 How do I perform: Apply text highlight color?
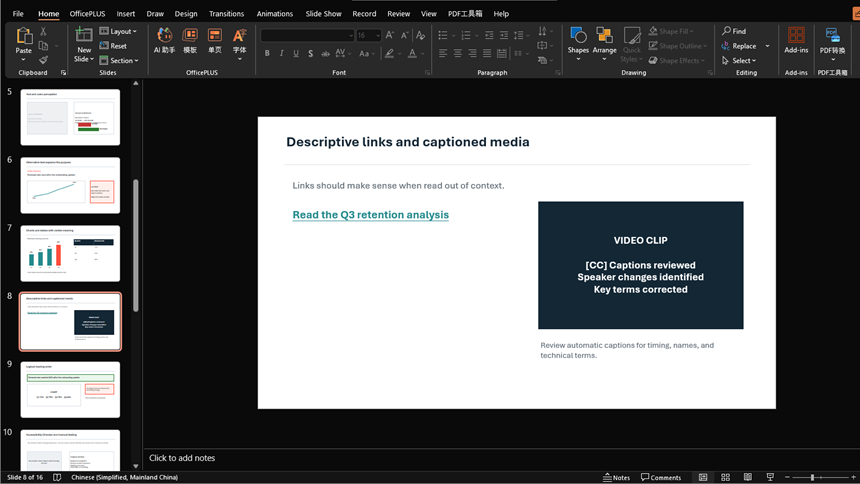coord(389,53)
